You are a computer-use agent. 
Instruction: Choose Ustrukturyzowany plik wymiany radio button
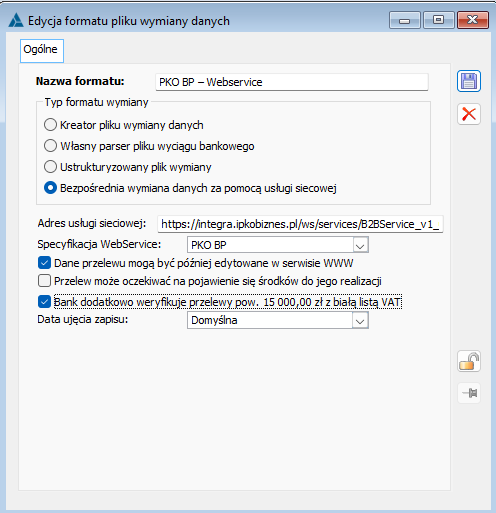(50, 167)
